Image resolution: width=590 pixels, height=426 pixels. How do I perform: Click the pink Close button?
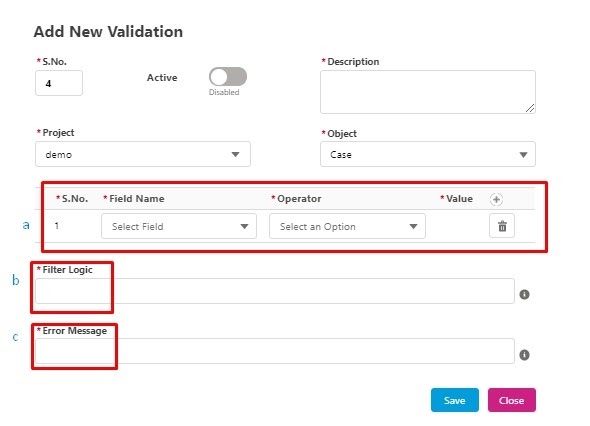[x=512, y=400]
